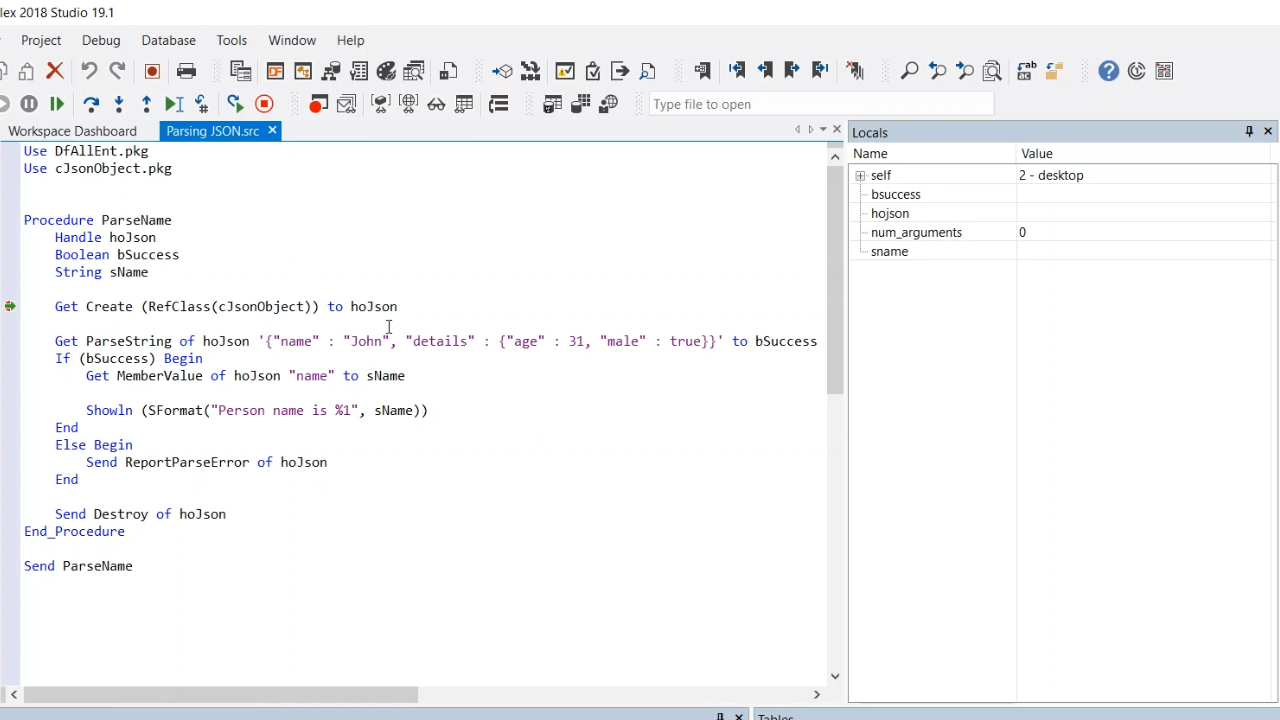Click the Print toolbar icon
The image size is (1280, 720).
186,71
